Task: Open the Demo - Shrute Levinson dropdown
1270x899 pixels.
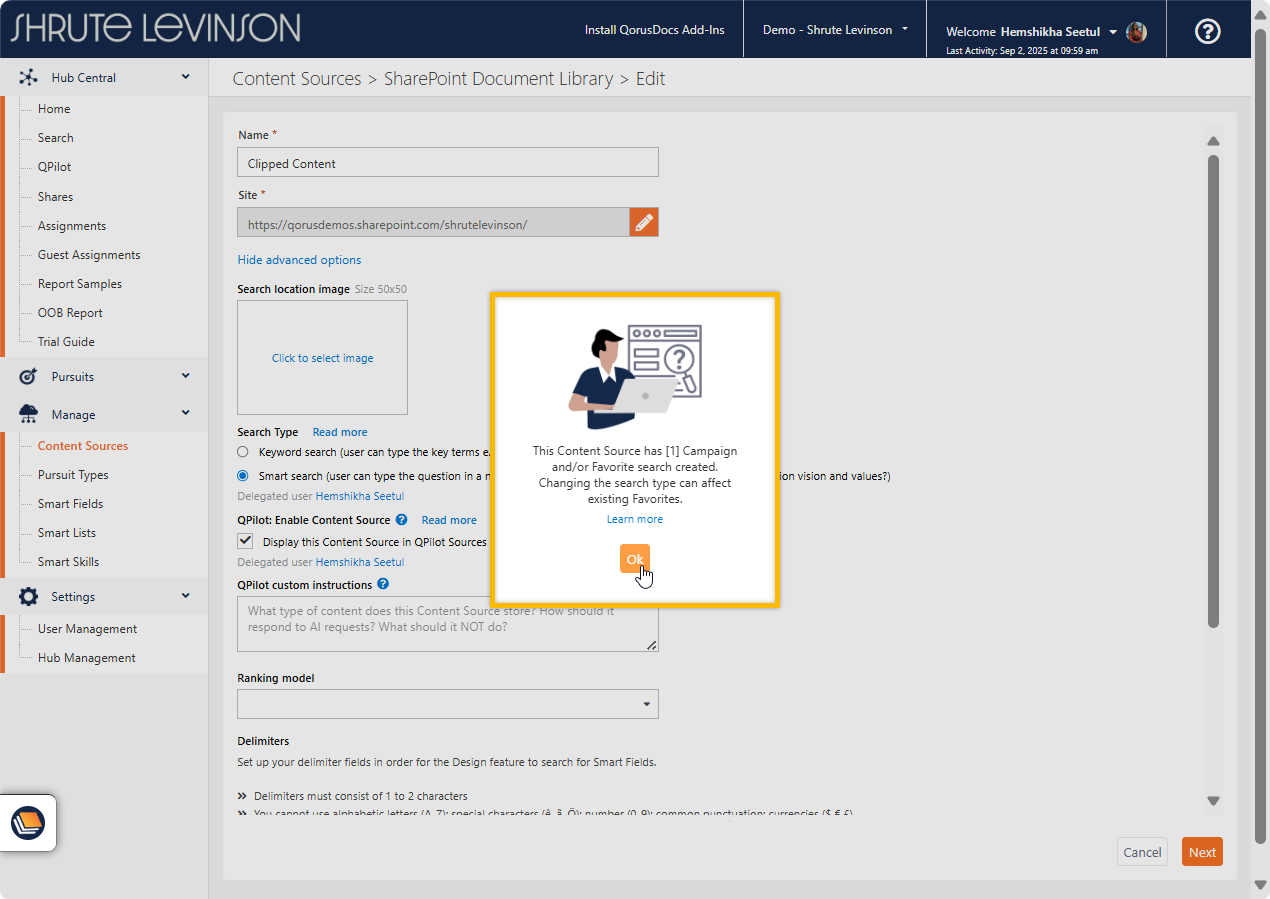Action: tap(834, 30)
